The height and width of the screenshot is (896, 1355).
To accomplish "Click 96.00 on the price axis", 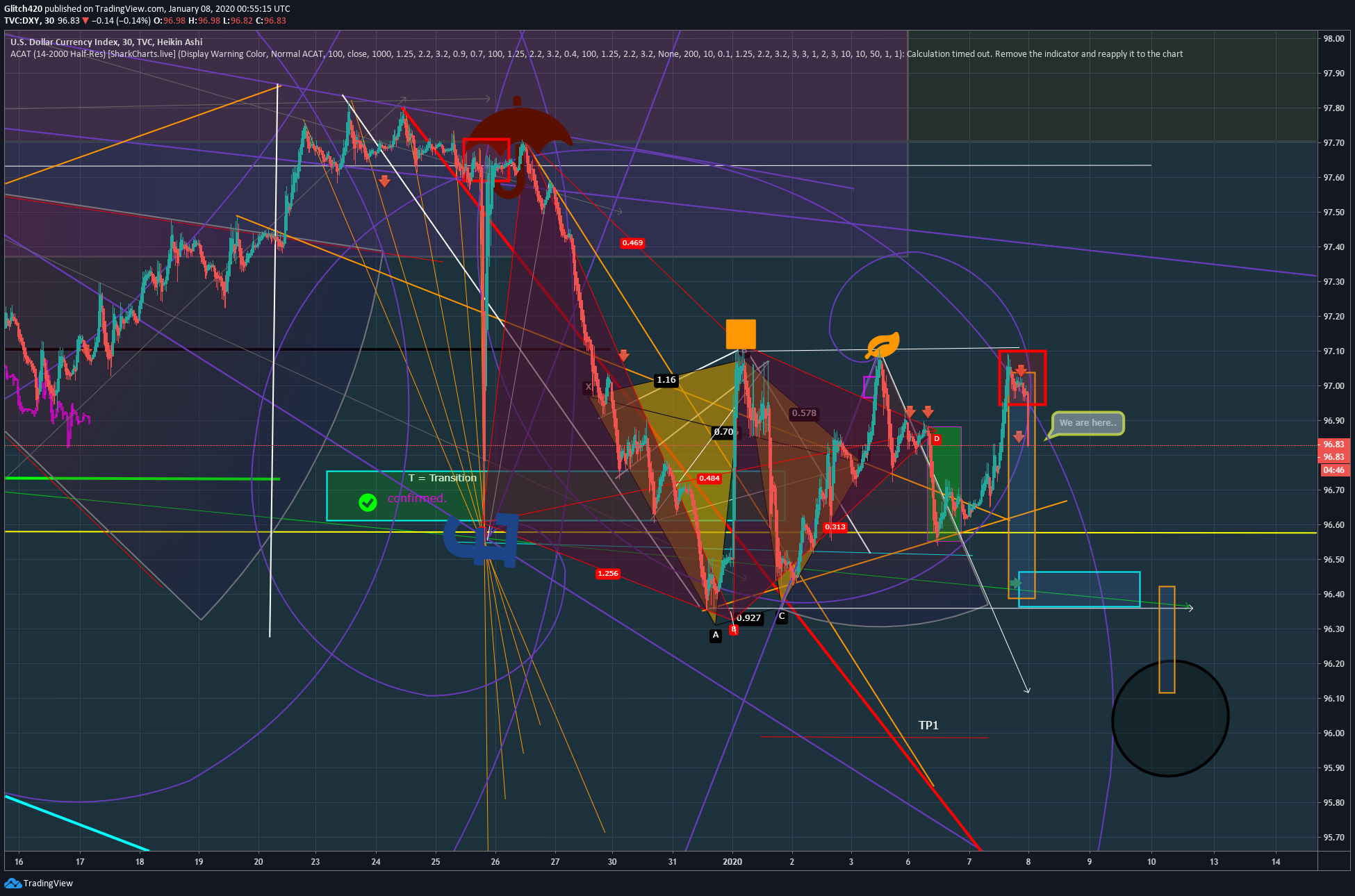I will pos(1333,733).
